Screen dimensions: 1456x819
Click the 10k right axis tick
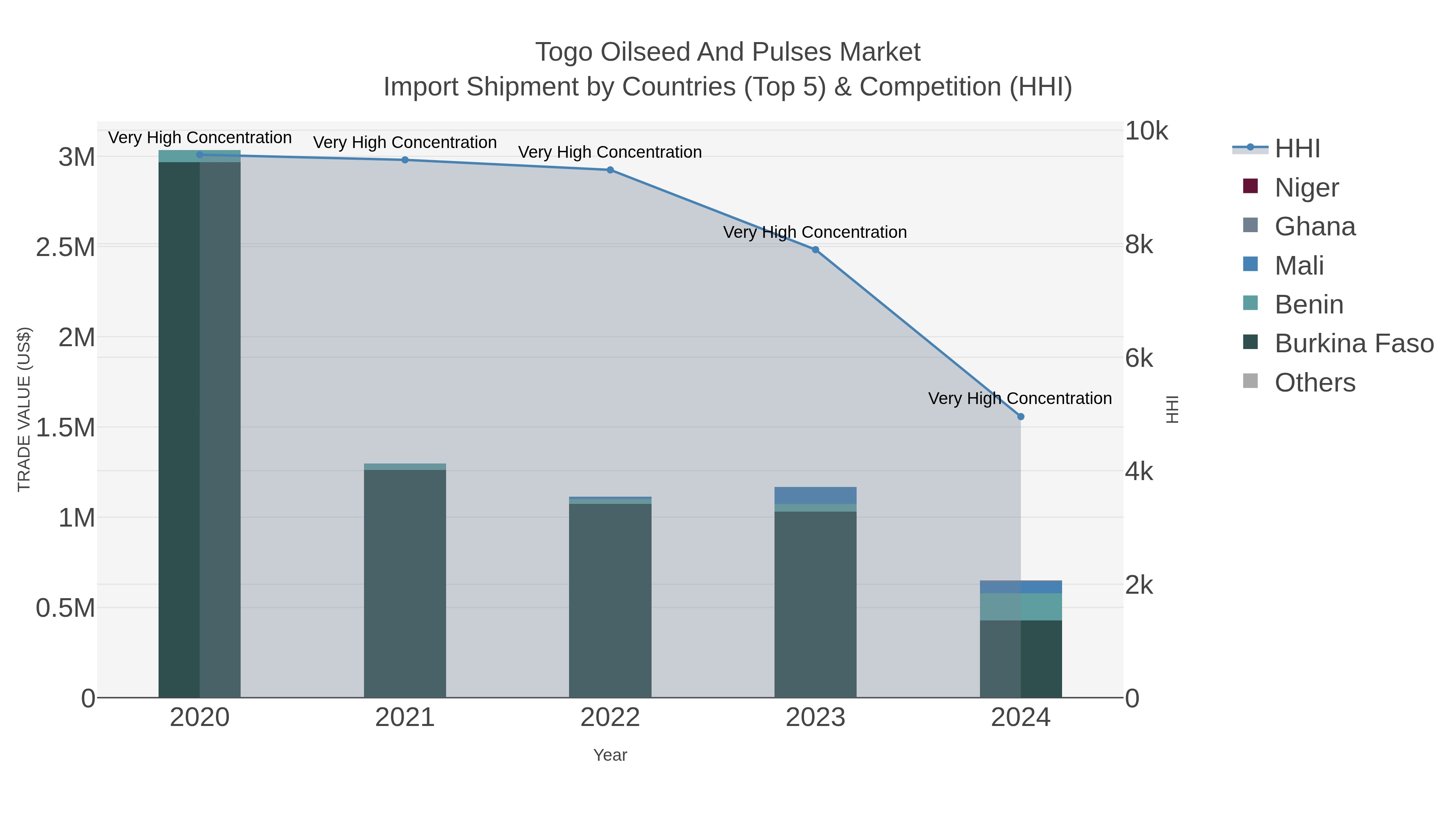[x=1146, y=131]
